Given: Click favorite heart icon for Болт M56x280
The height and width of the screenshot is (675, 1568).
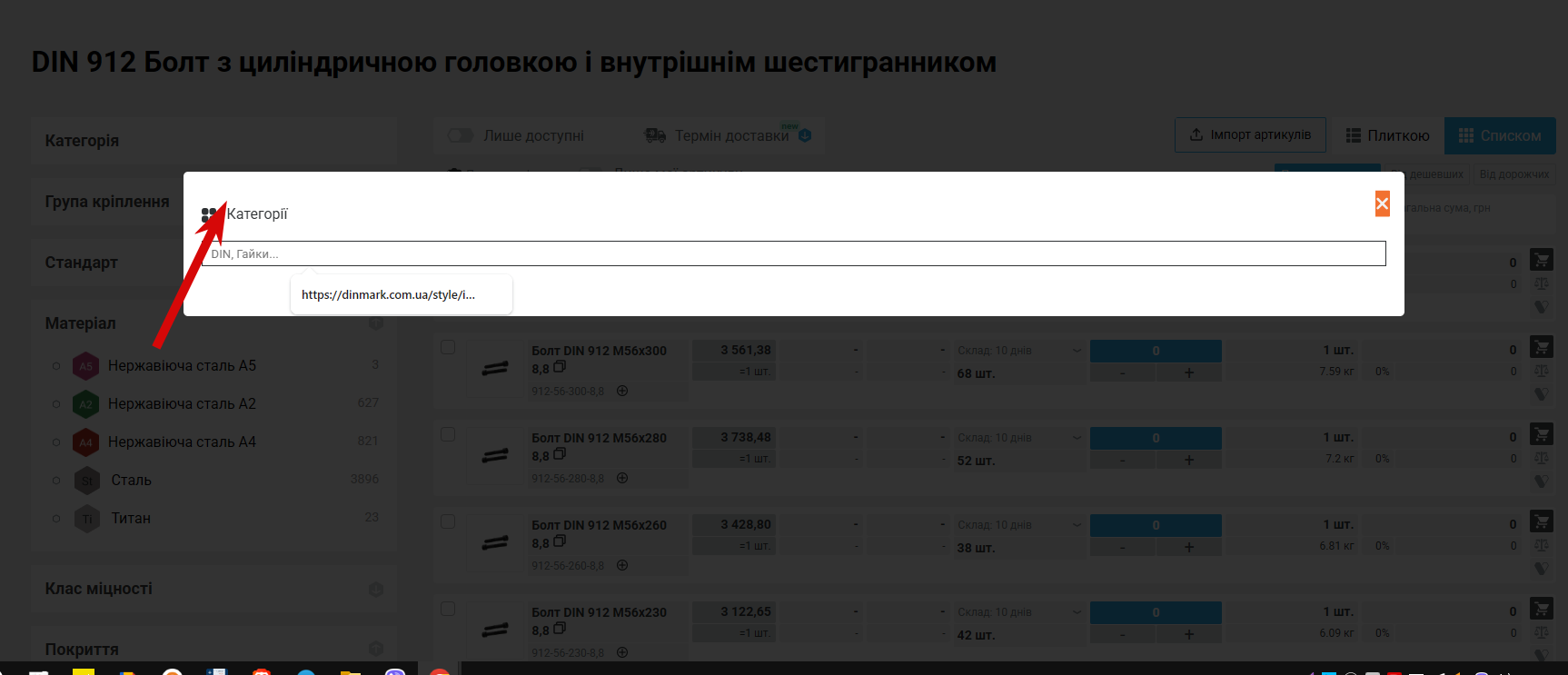Looking at the screenshot, I should coord(1542,481).
